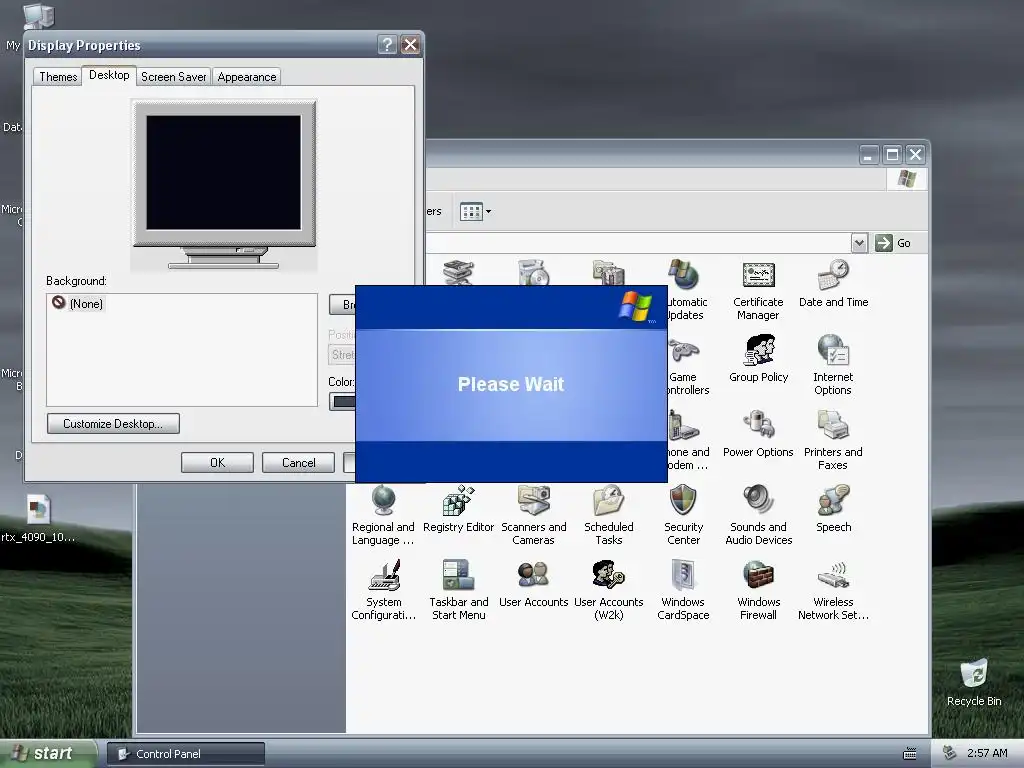The height and width of the screenshot is (768, 1024).
Task: Open the Appearance tab
Action: point(246,76)
